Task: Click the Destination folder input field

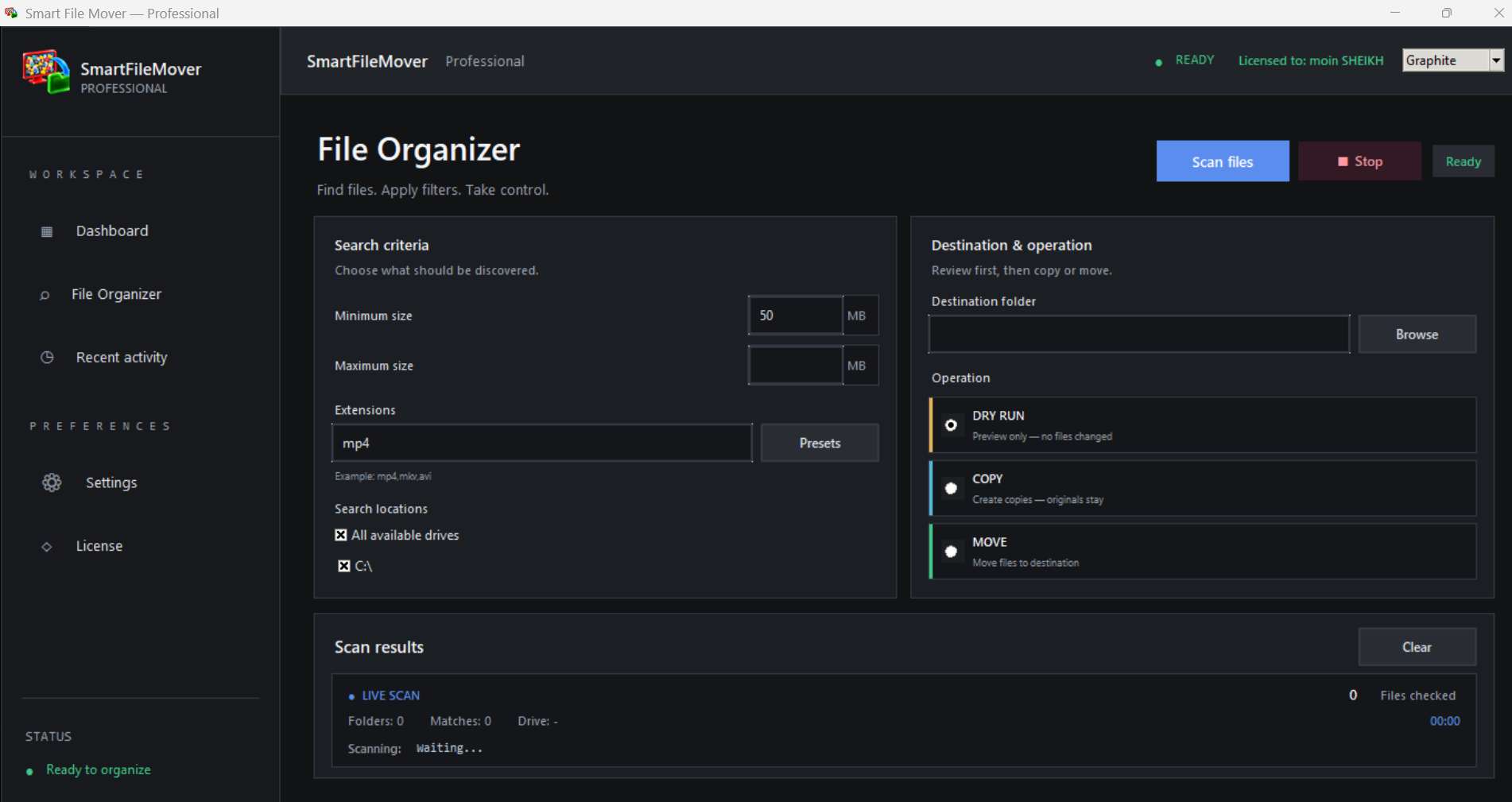Action: (x=1139, y=335)
